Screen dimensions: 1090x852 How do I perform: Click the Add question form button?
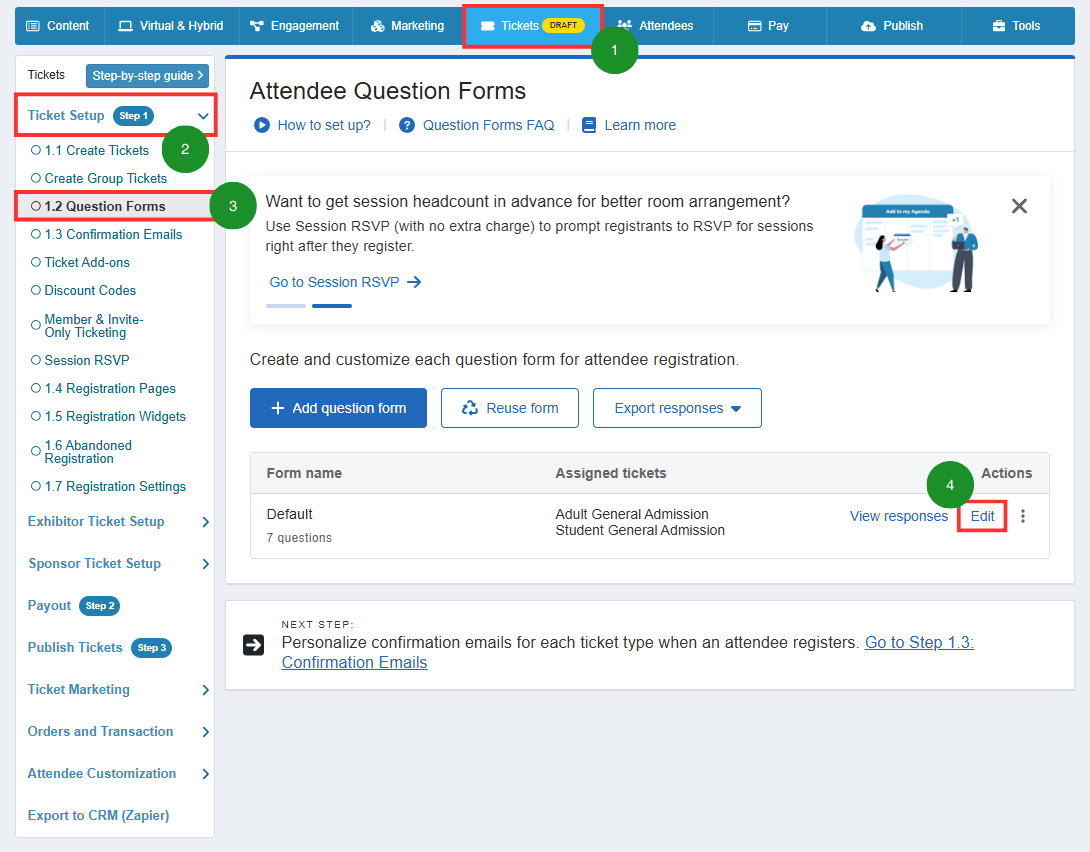coord(338,408)
